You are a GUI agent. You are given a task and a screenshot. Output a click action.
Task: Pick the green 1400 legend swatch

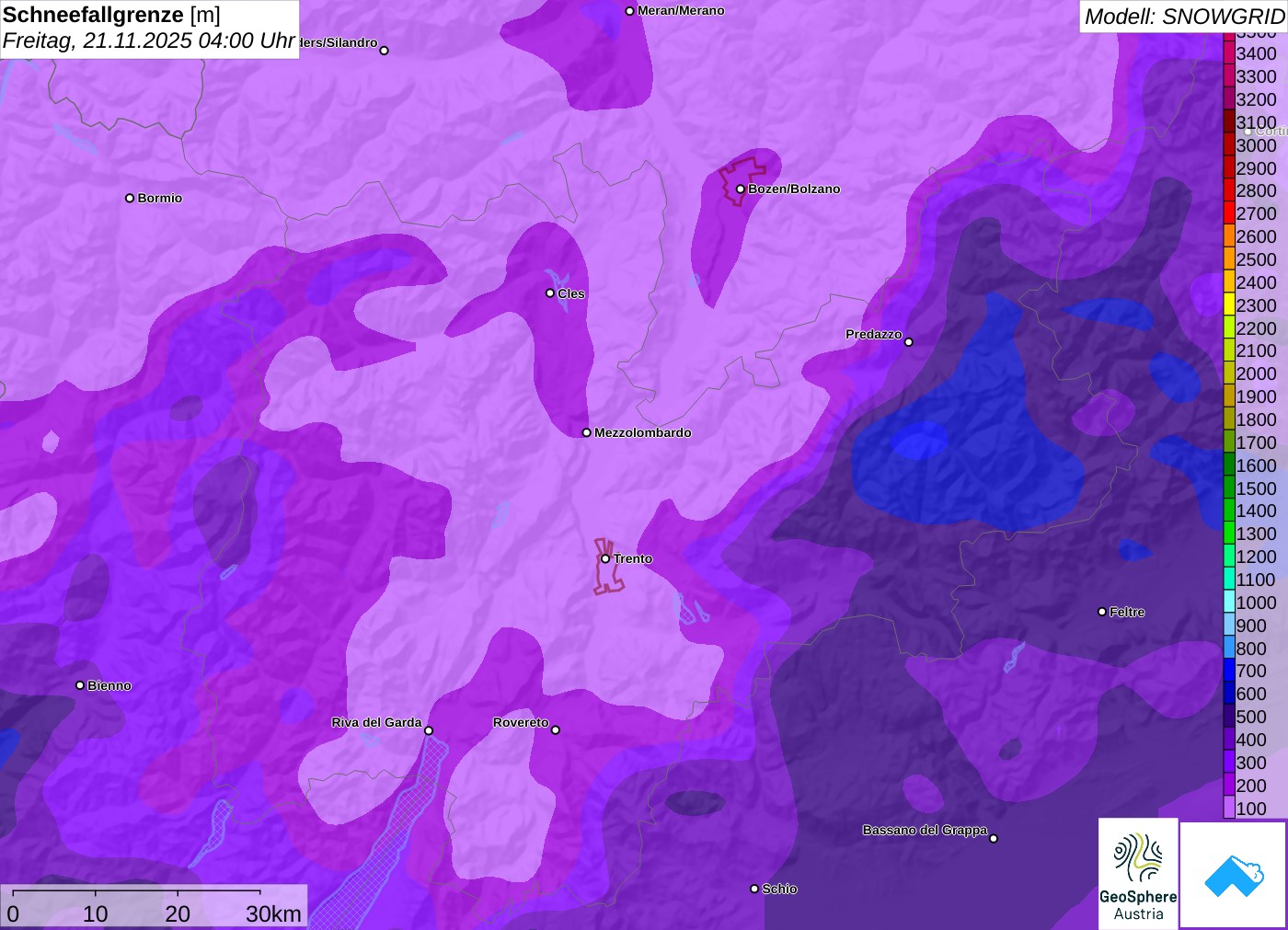click(1229, 511)
